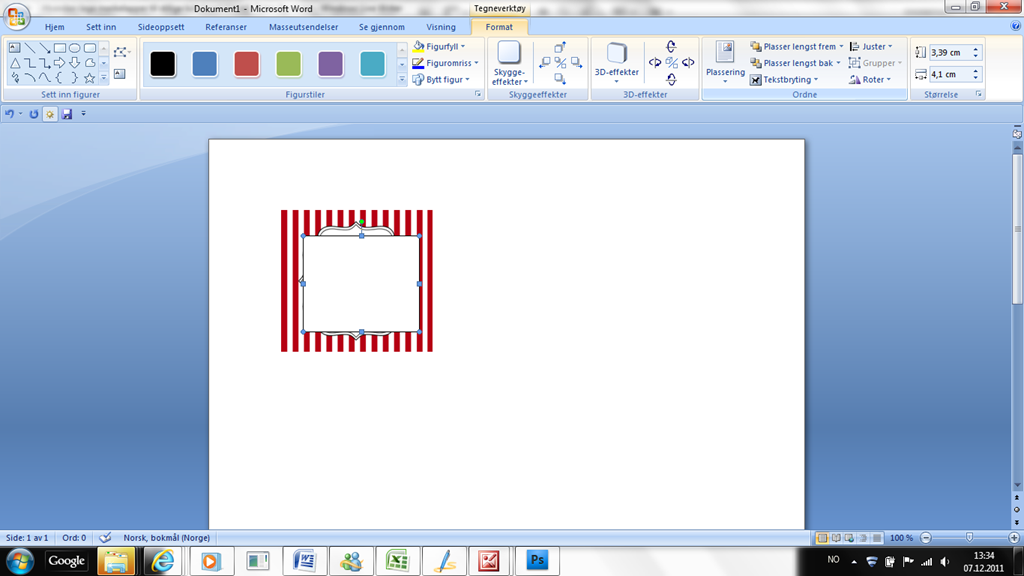
Task: Select the text box shape in the gallery
Action: pos(14,48)
